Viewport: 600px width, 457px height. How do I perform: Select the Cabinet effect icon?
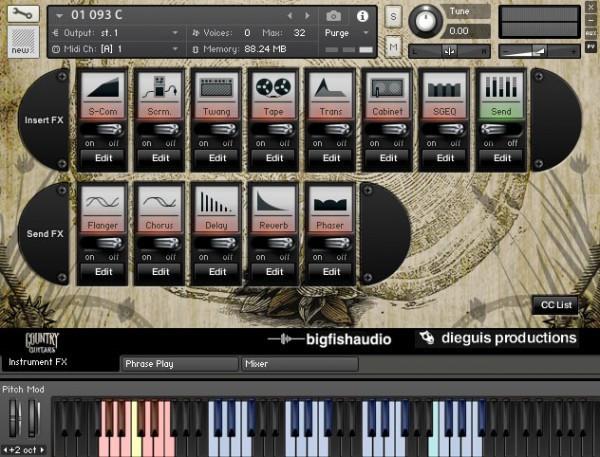pos(388,88)
